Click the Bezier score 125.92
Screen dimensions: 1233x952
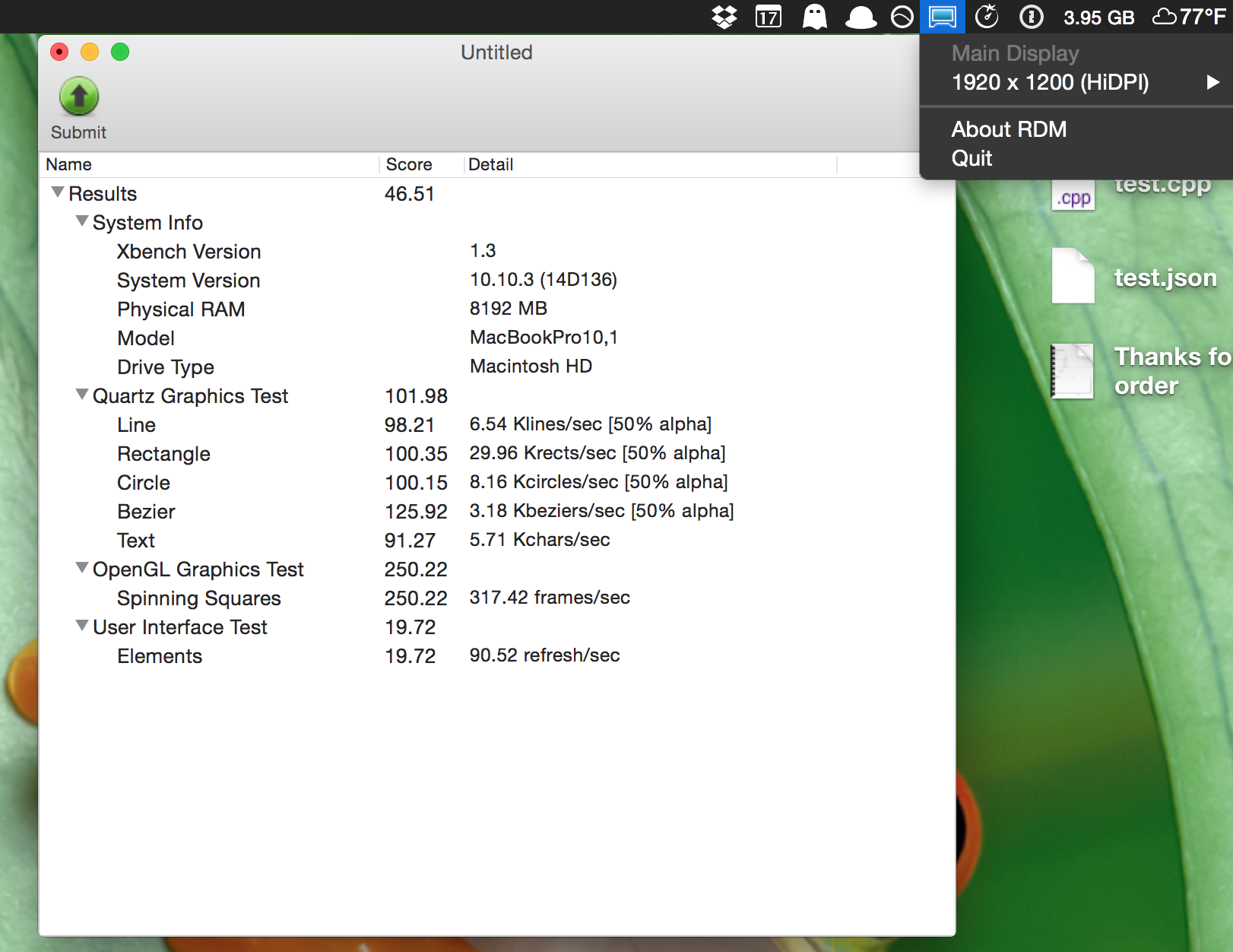coord(416,512)
